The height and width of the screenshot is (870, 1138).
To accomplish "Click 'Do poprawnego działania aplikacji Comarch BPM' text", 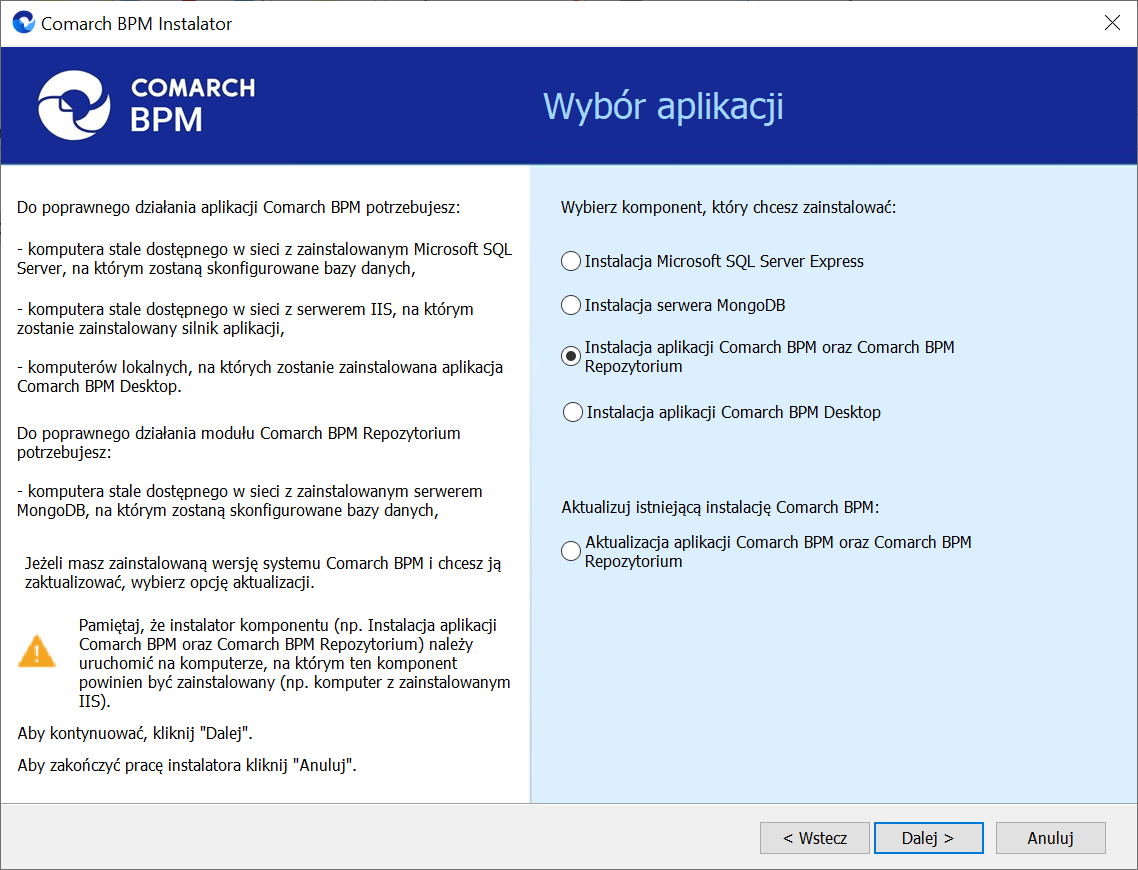I will [239, 208].
